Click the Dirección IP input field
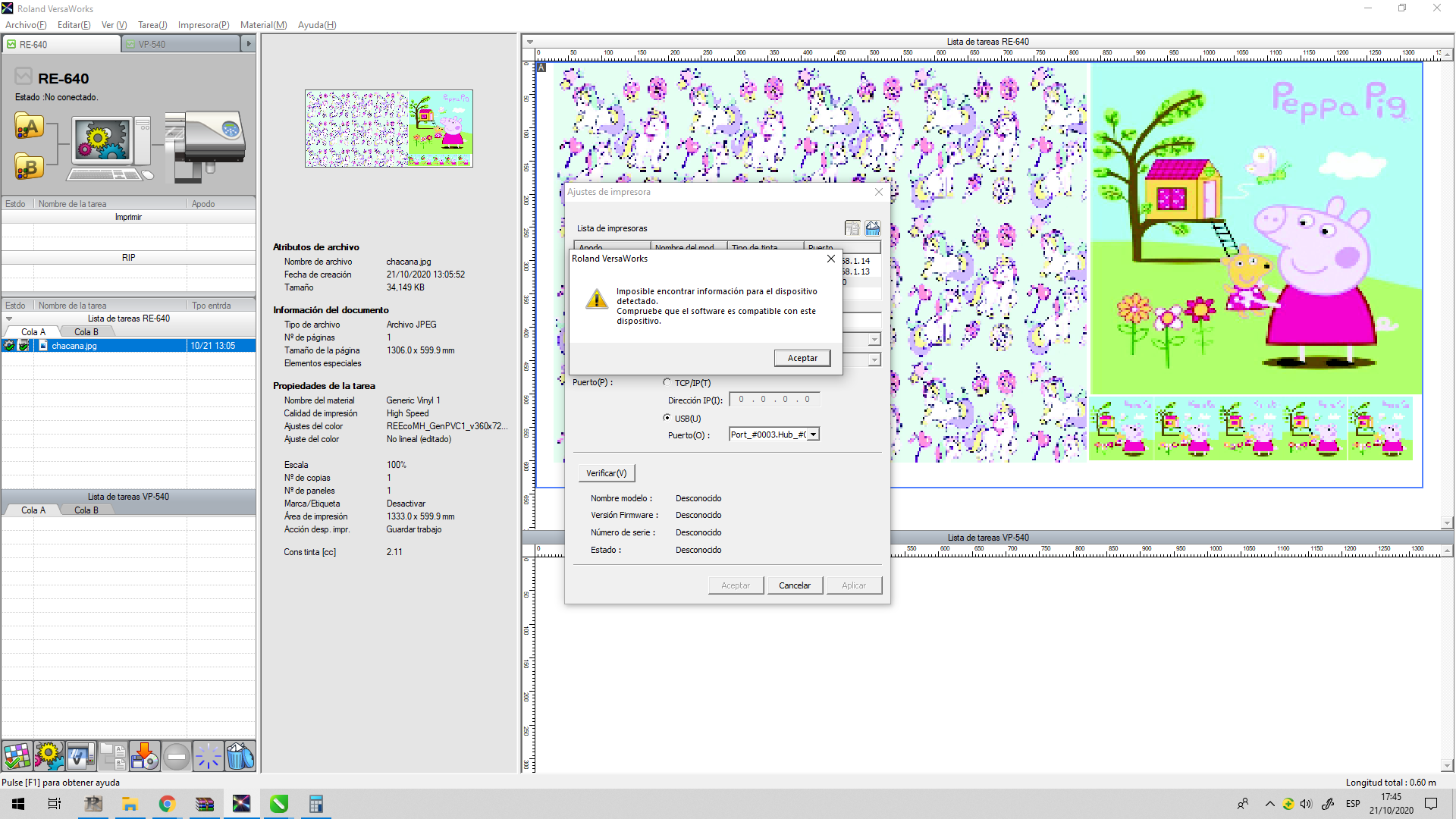The width and height of the screenshot is (1456, 819). pos(774,400)
